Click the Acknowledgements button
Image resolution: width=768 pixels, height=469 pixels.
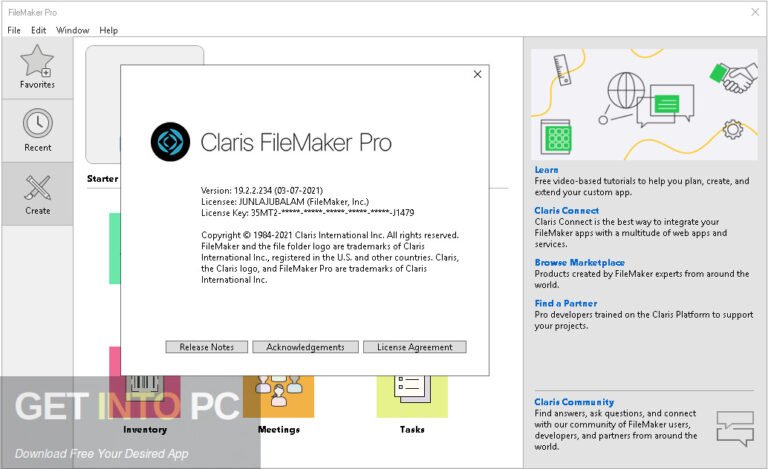(x=305, y=347)
